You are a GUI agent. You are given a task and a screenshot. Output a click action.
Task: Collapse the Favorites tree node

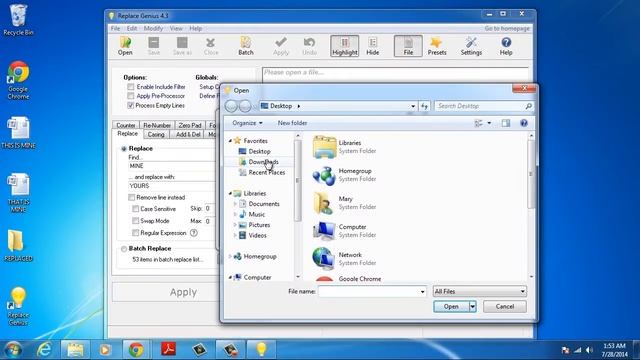coord(230,141)
